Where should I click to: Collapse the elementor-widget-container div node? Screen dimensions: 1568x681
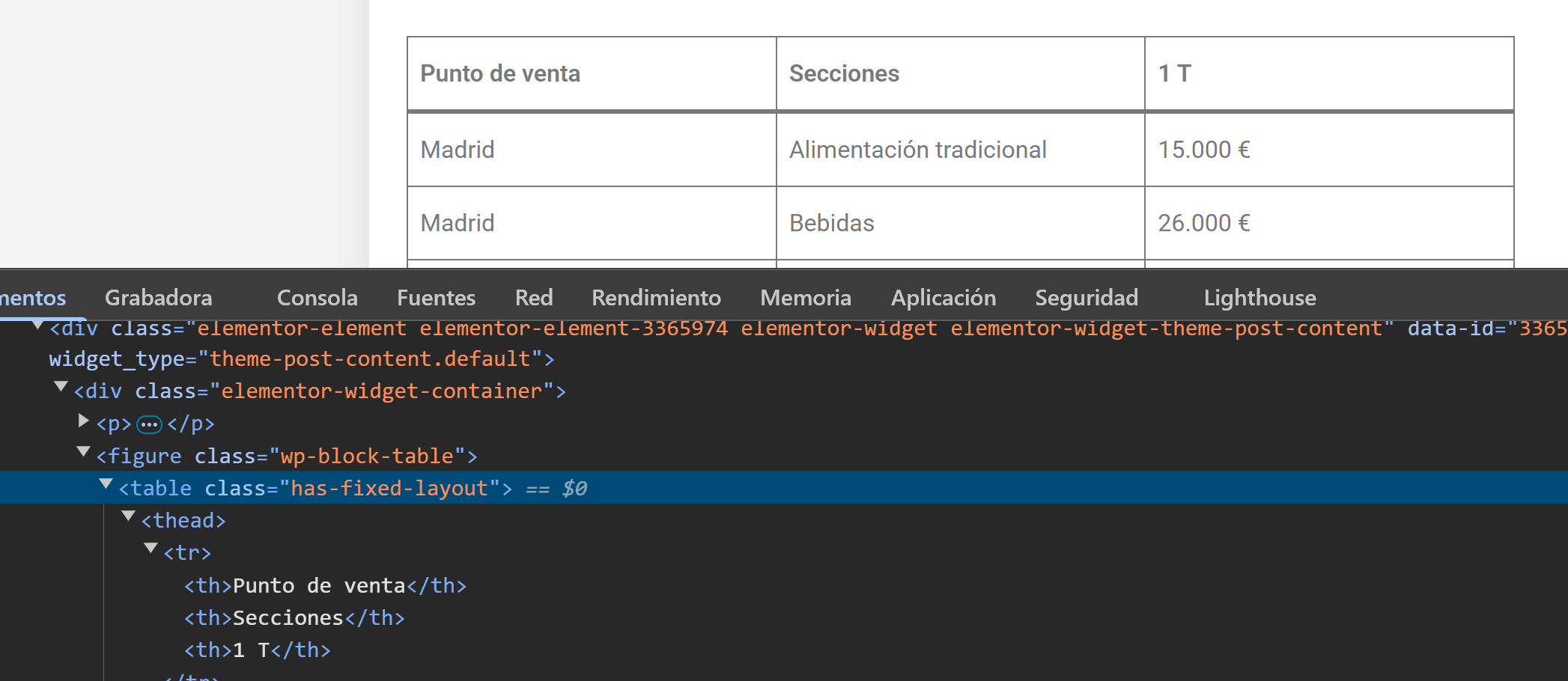61,387
